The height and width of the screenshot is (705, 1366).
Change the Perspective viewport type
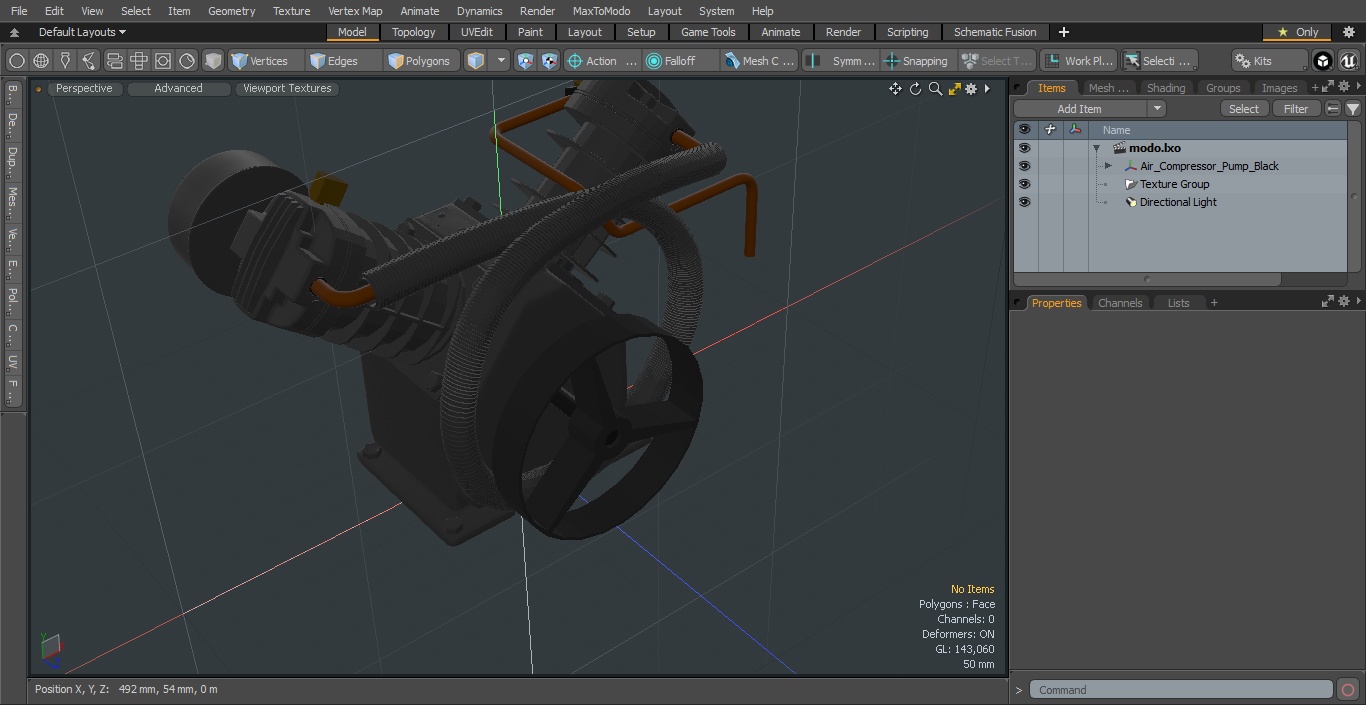pos(84,88)
